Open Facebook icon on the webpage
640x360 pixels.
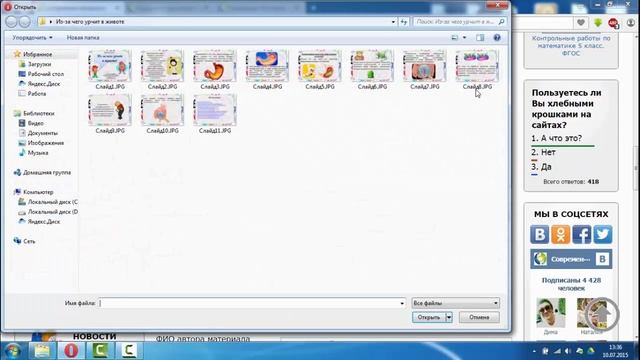(x=582, y=235)
